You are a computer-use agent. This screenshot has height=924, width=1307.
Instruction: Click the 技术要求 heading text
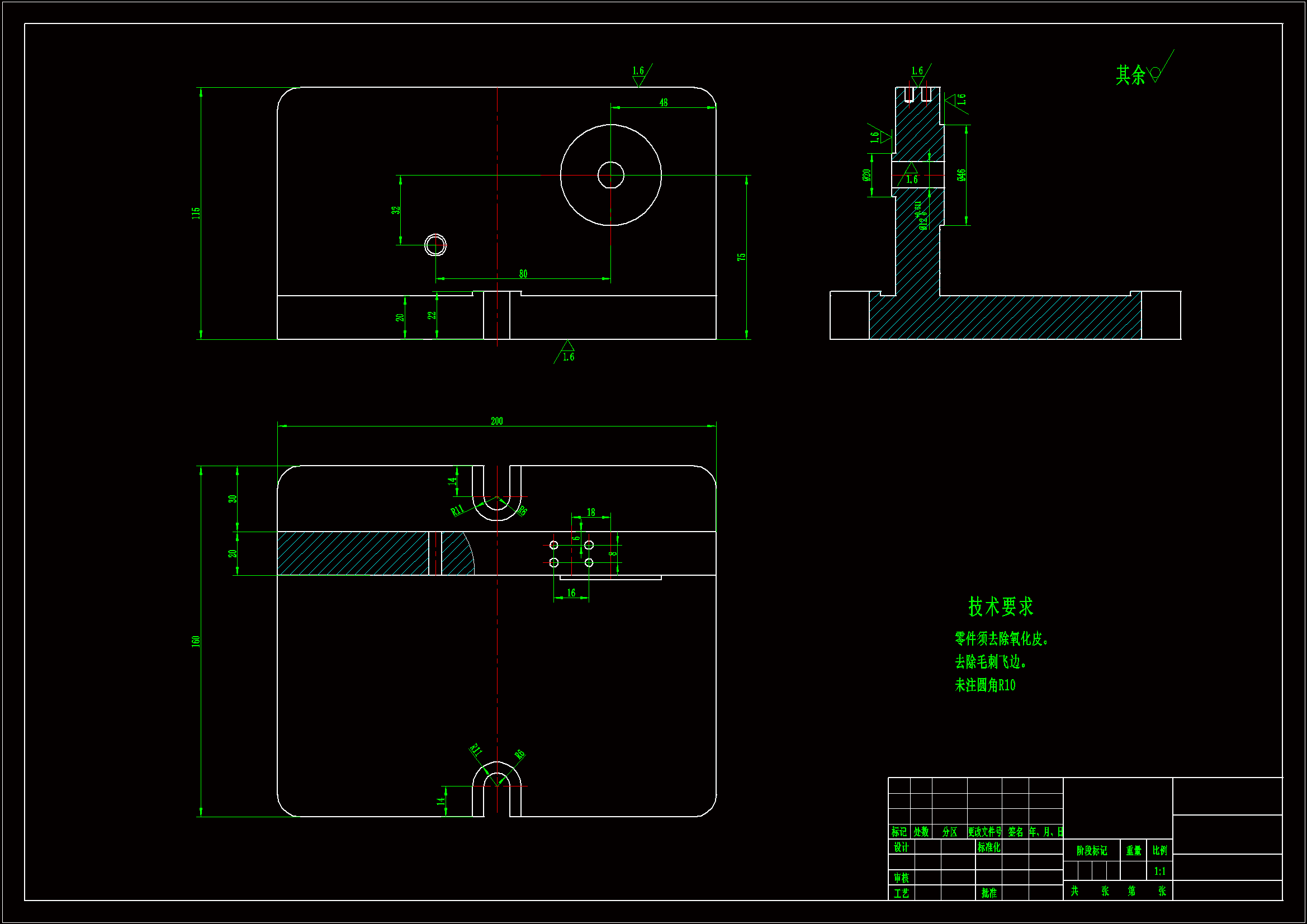(1000, 607)
